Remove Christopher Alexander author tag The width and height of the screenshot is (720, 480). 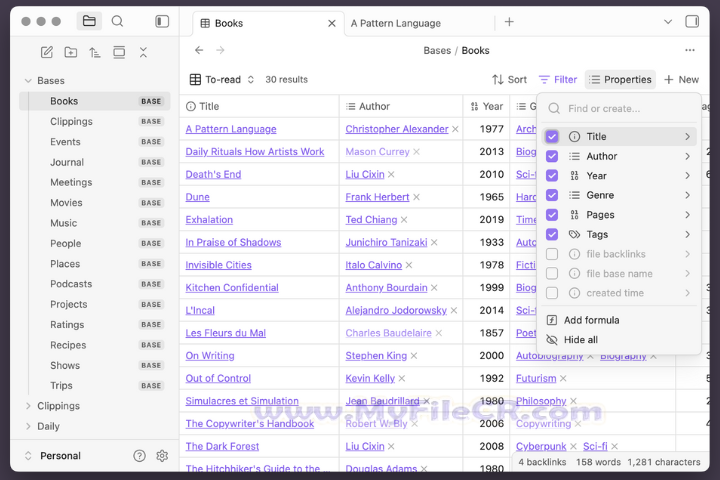click(x=455, y=130)
